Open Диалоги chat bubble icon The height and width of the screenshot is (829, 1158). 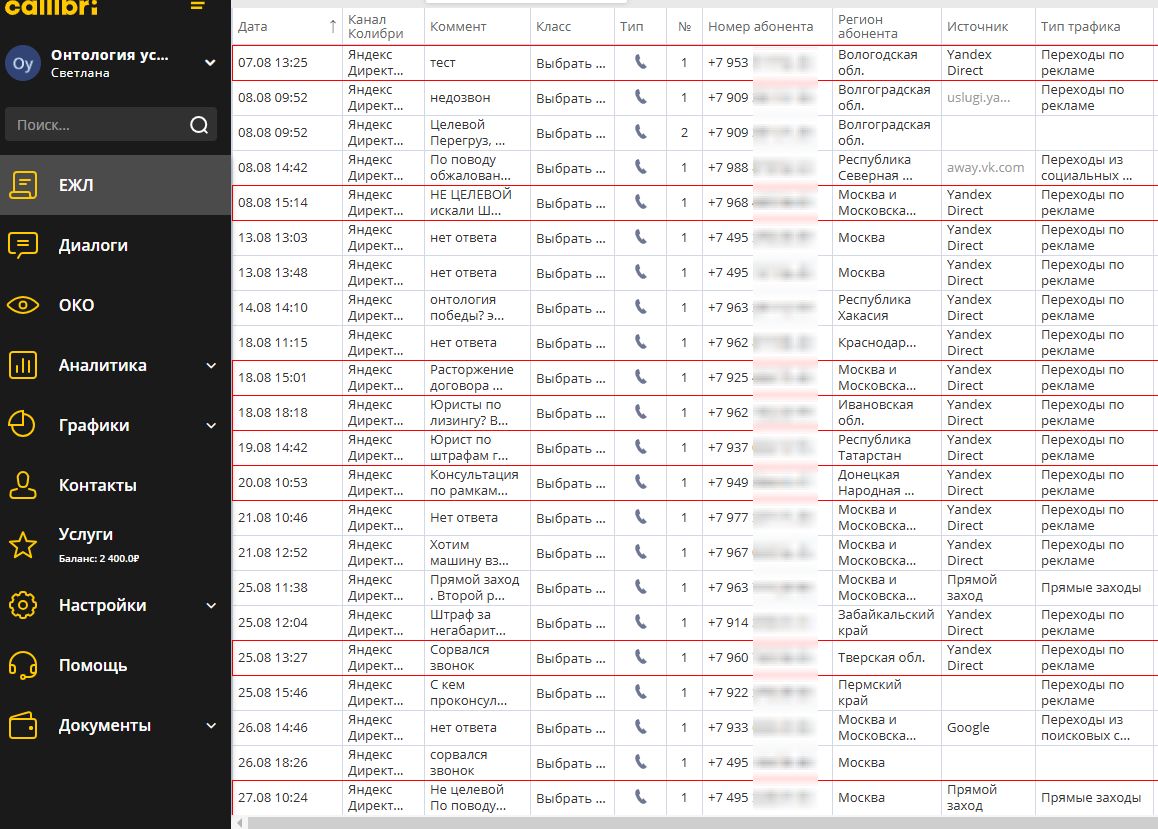(23, 245)
